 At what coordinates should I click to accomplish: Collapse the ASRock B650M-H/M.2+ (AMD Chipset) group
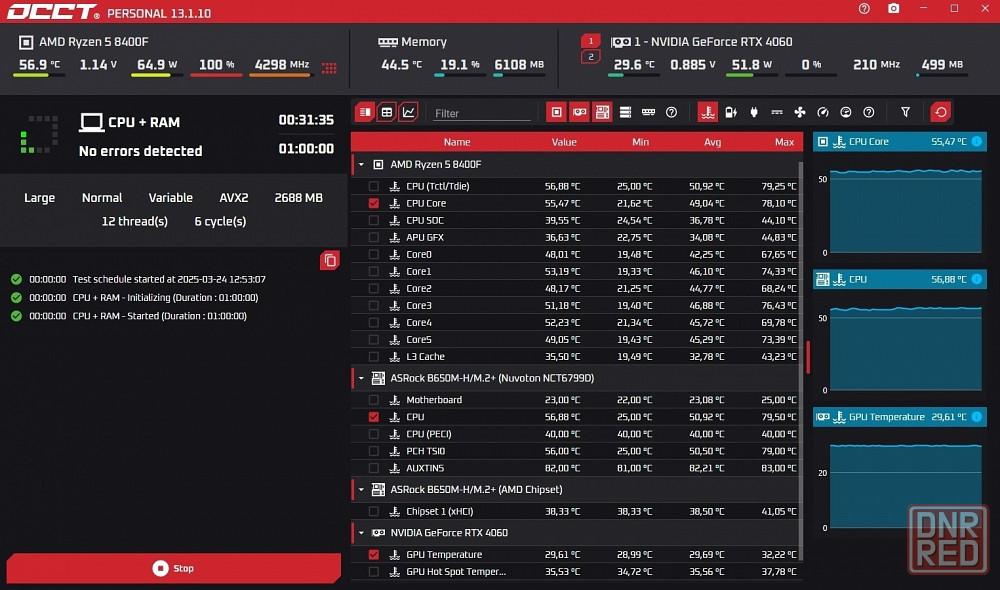[x=362, y=490]
